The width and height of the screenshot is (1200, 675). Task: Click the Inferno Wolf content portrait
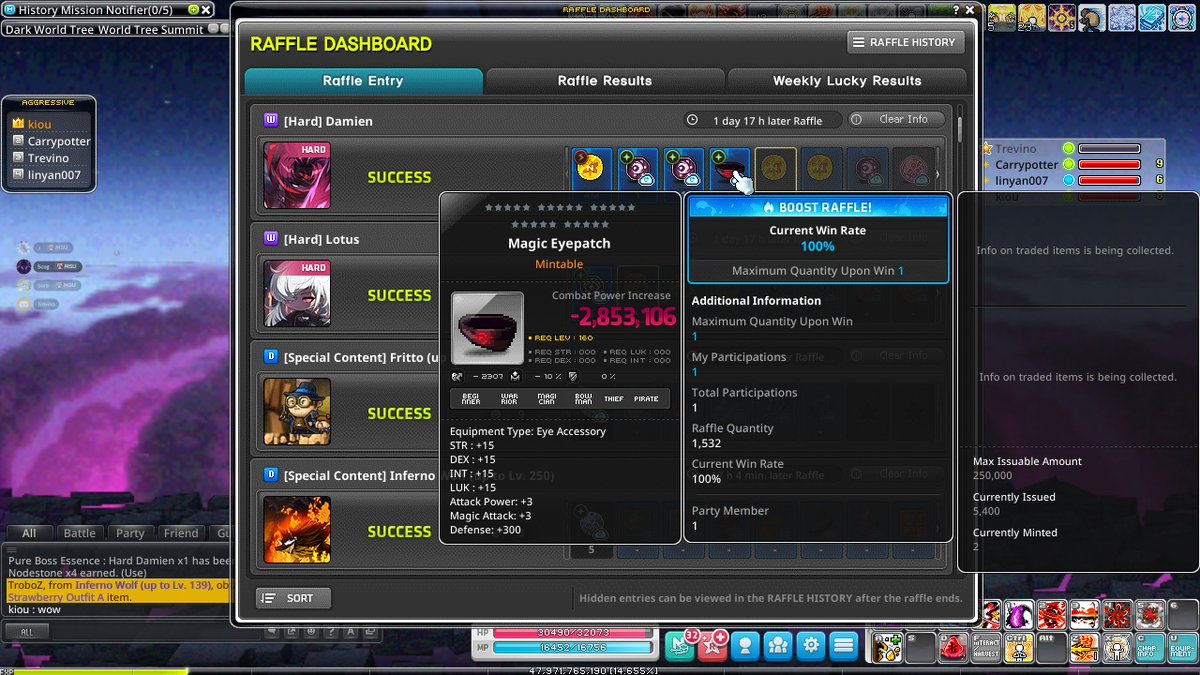click(297, 529)
